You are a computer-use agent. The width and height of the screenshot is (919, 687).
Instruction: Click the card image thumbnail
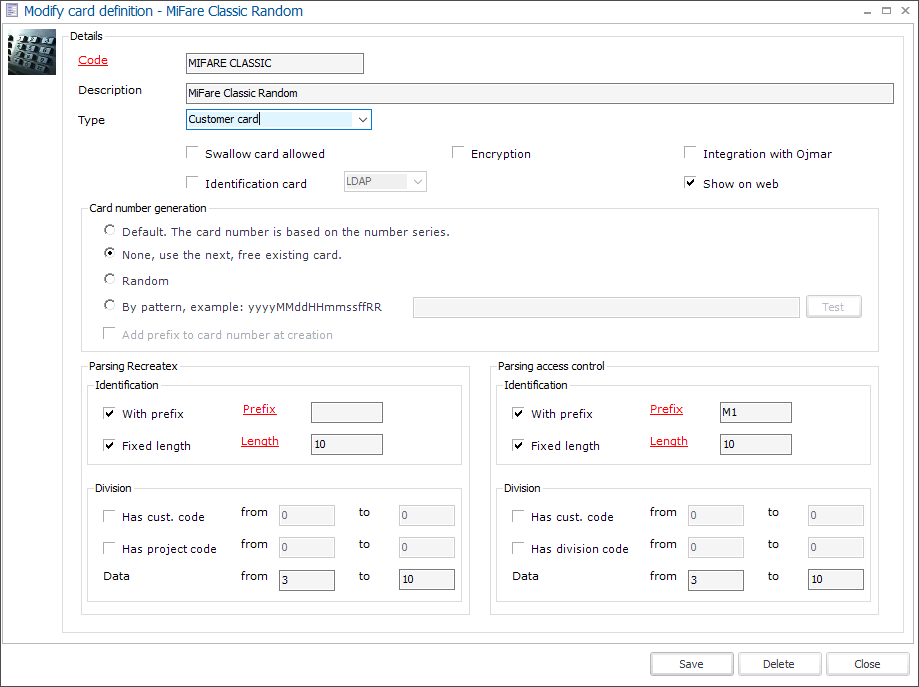point(31,50)
